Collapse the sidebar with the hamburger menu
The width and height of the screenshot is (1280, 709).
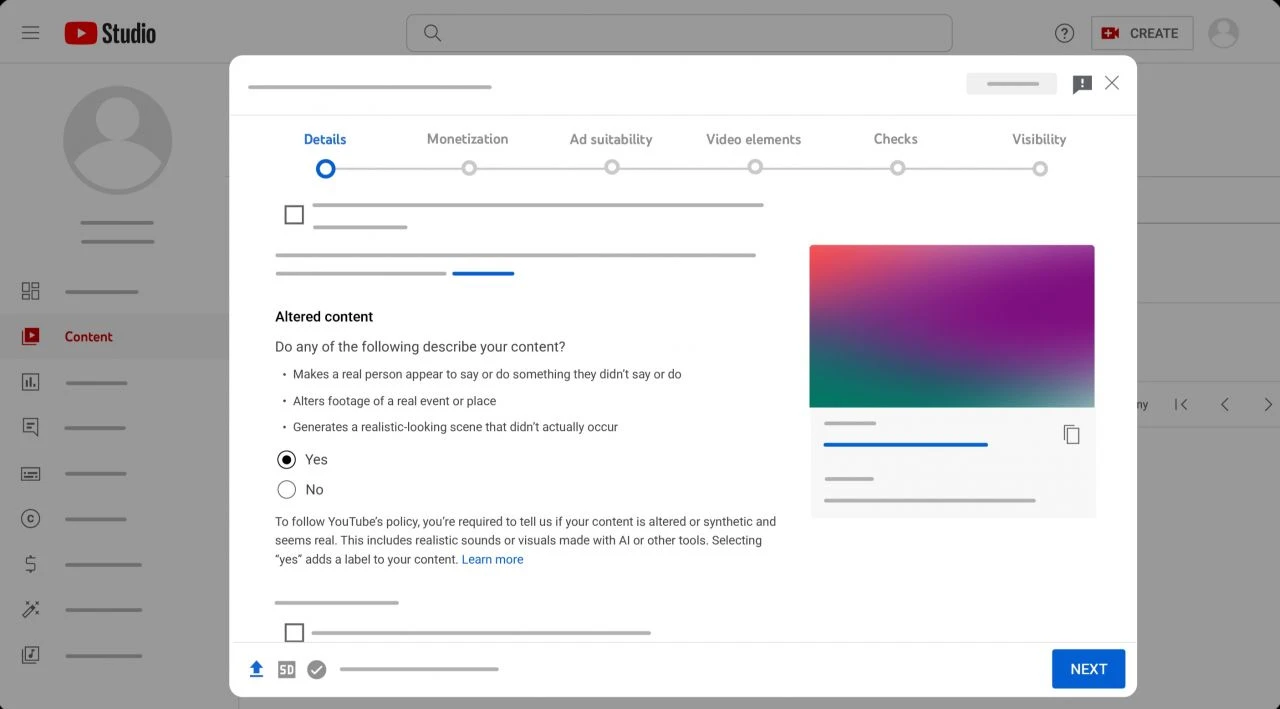[x=30, y=31]
